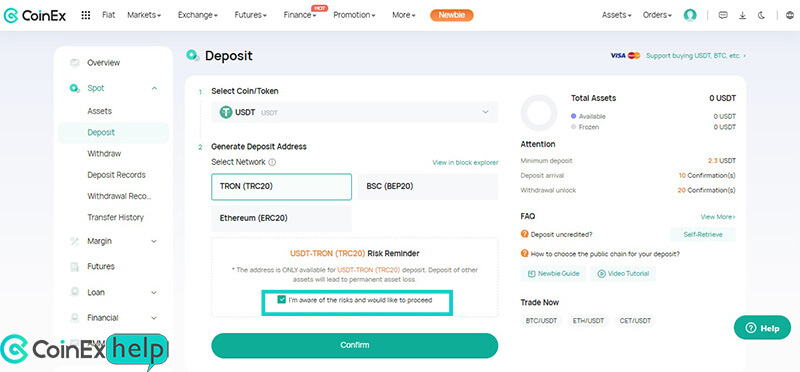The width and height of the screenshot is (800, 372).
Task: Select the Ethereum (ERC20) network
Action: (282, 218)
